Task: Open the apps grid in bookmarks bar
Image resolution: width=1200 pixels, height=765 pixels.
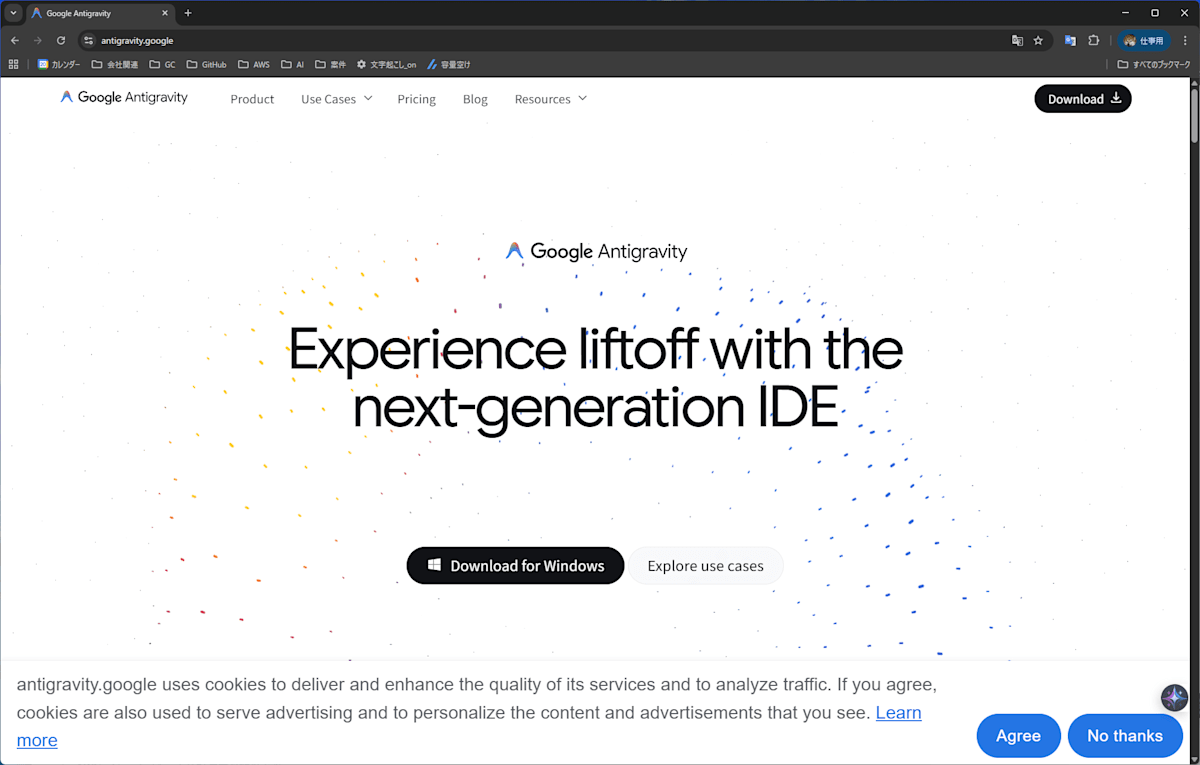Action: pos(13,64)
